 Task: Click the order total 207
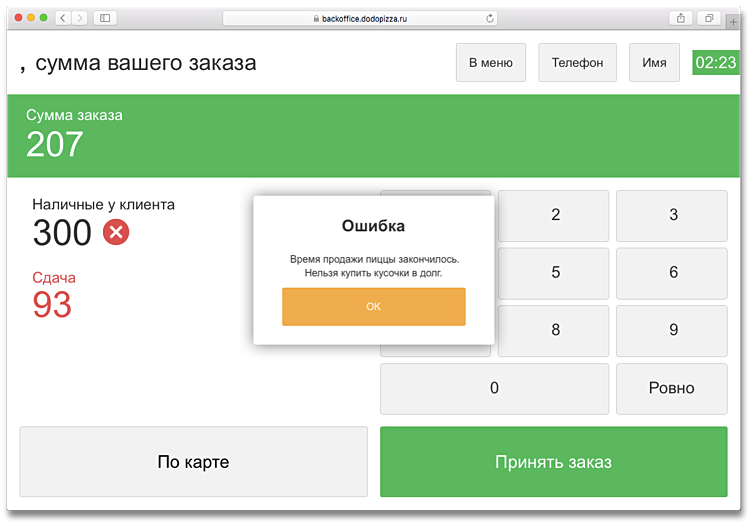tap(55, 145)
